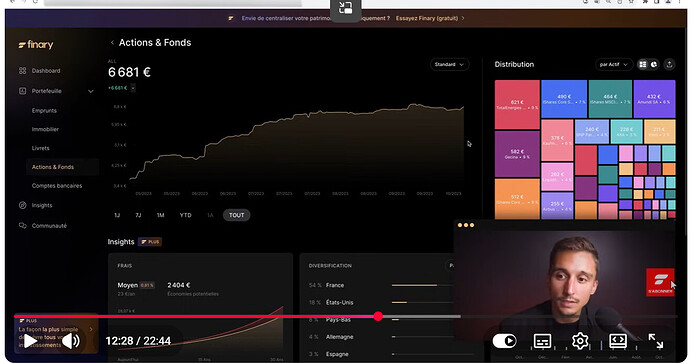Switch to theater mode

[618, 341]
